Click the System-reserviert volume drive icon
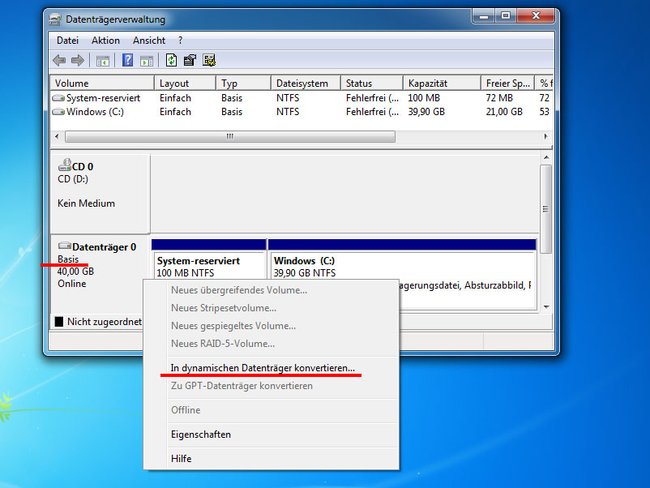The image size is (650, 488). click(x=58, y=98)
